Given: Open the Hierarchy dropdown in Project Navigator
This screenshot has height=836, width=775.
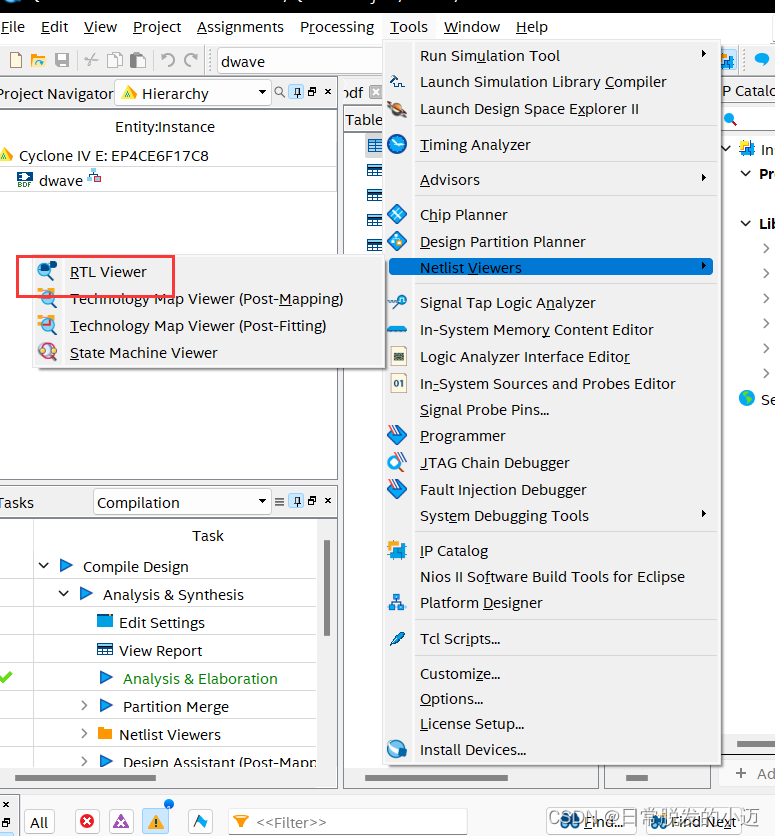Looking at the screenshot, I should click(193, 93).
